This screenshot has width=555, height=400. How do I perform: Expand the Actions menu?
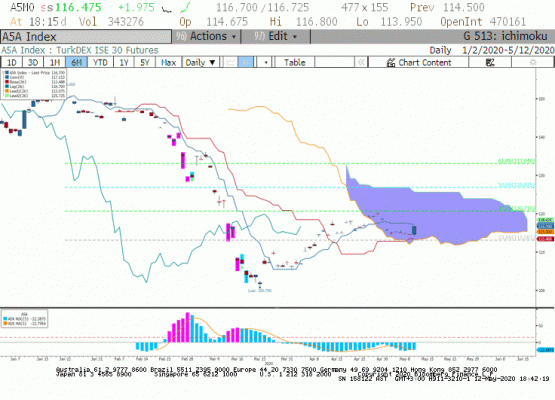pyautogui.click(x=206, y=36)
